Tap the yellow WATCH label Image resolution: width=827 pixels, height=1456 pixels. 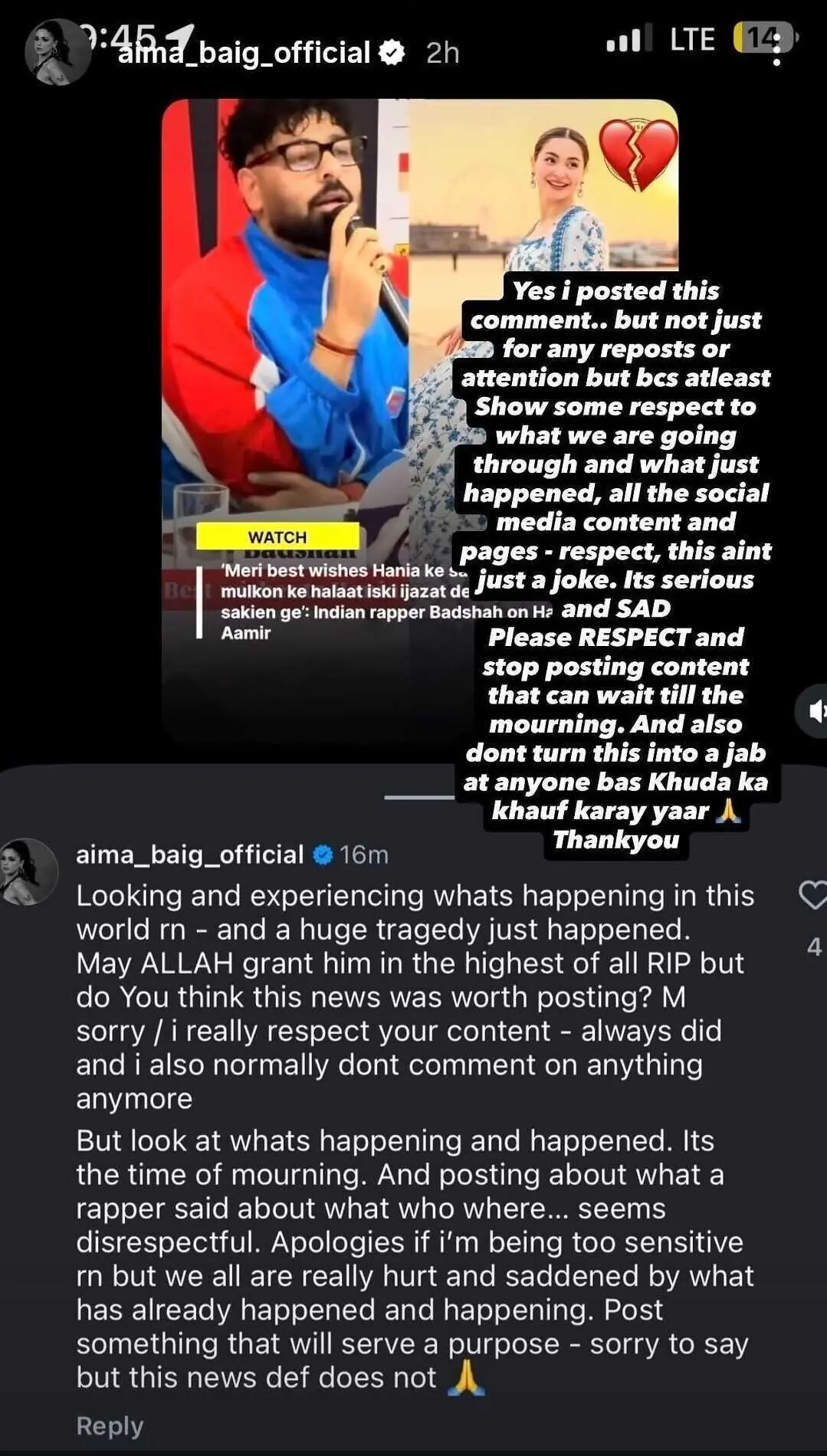[x=277, y=536]
